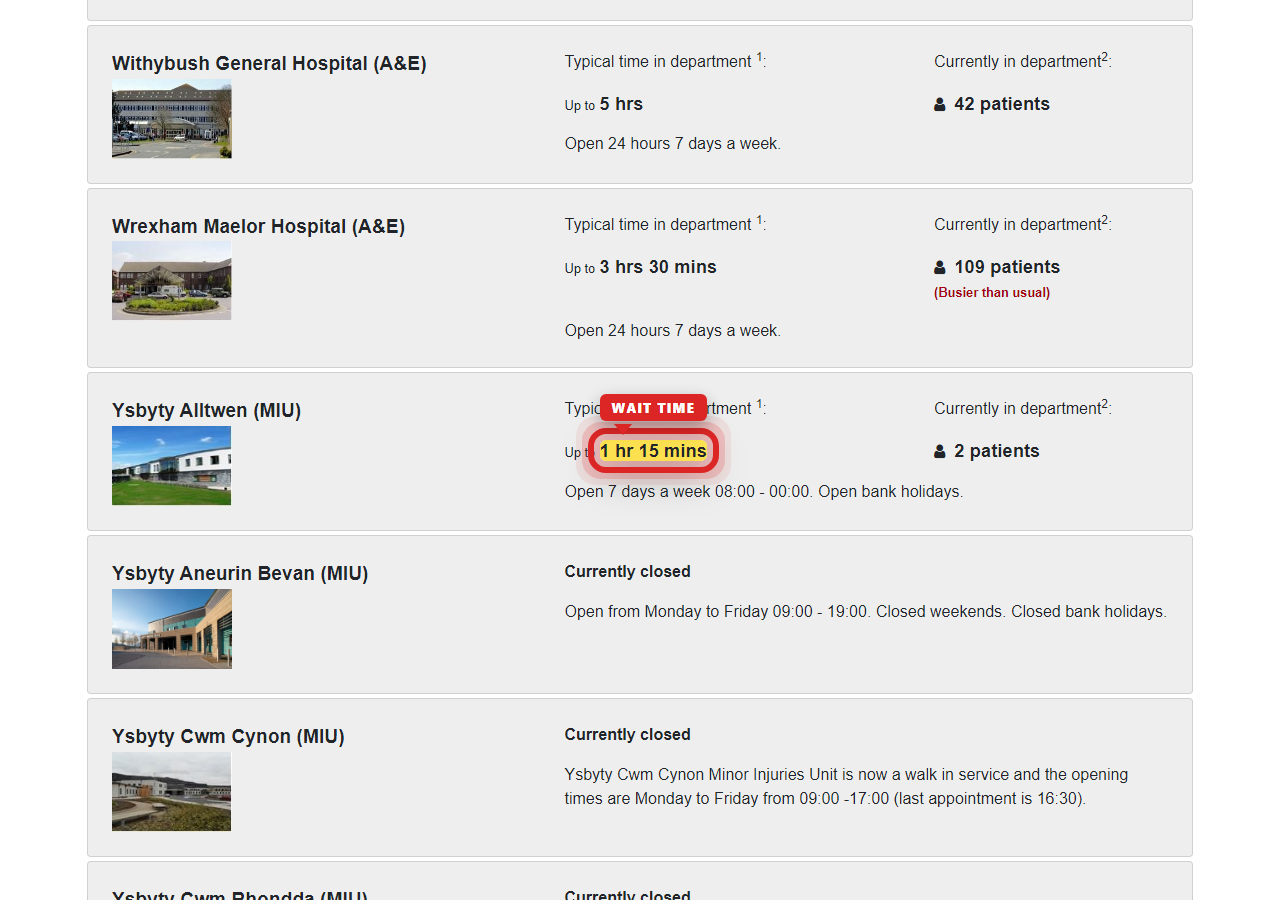
Task: Select the Ysbyty Aneurin Bevan (MIU) heading
Action: pyautogui.click(x=240, y=573)
